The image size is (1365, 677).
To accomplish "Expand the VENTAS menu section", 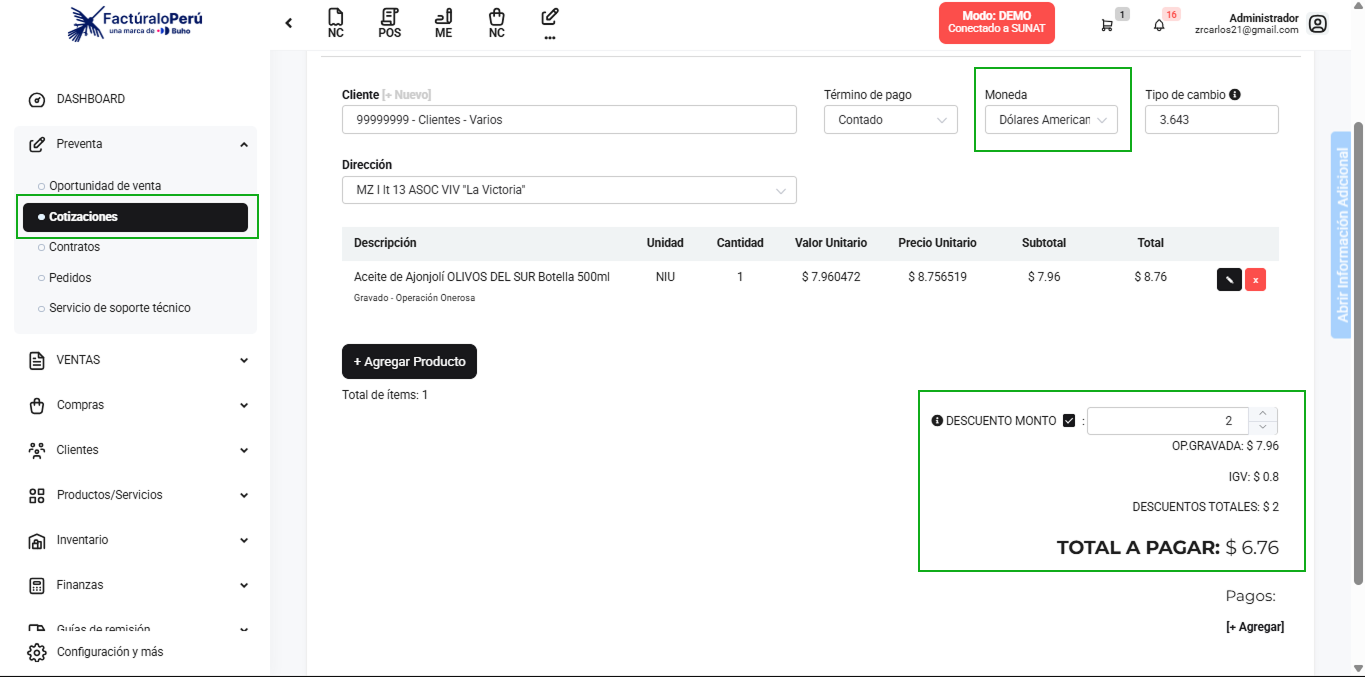I will pyautogui.click(x=138, y=360).
